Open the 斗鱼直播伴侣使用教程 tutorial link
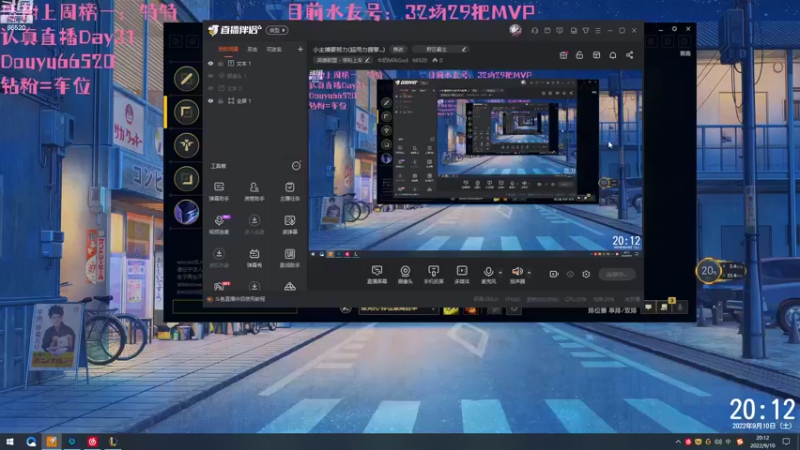The image size is (800, 450). click(240, 299)
